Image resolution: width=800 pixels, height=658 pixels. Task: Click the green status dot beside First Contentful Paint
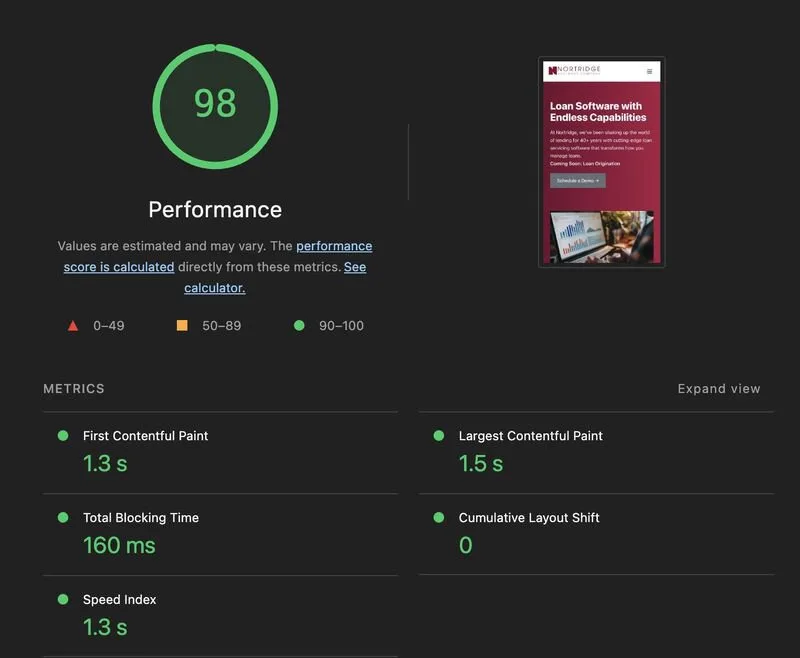pos(61,436)
